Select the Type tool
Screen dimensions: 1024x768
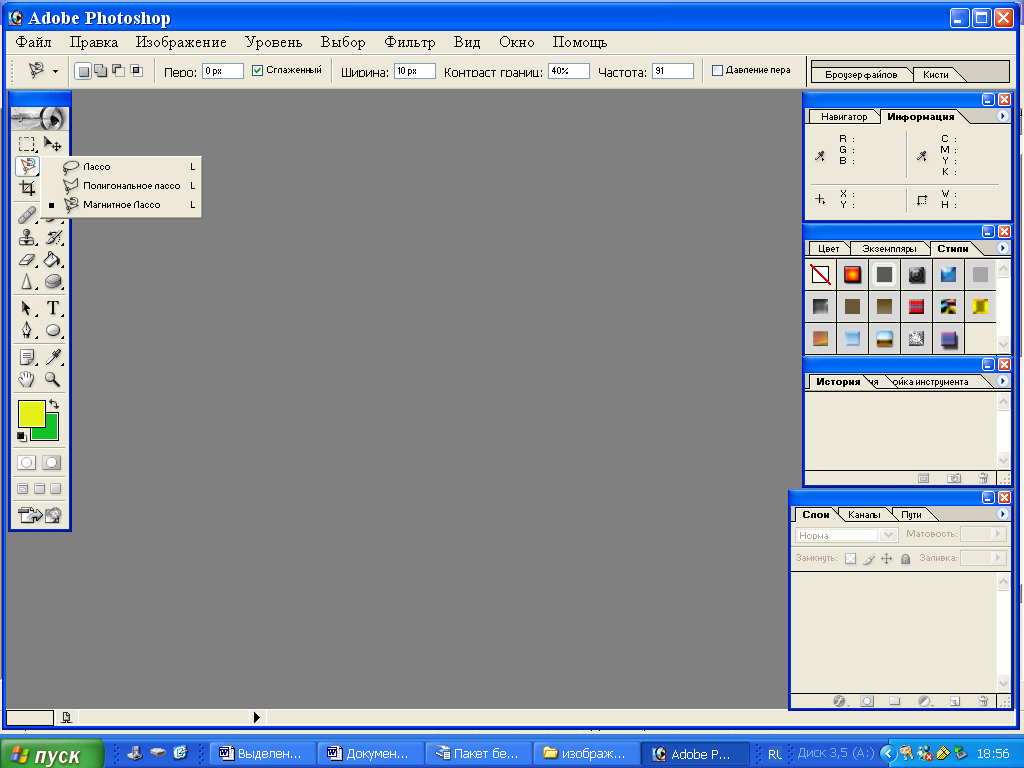[x=54, y=308]
